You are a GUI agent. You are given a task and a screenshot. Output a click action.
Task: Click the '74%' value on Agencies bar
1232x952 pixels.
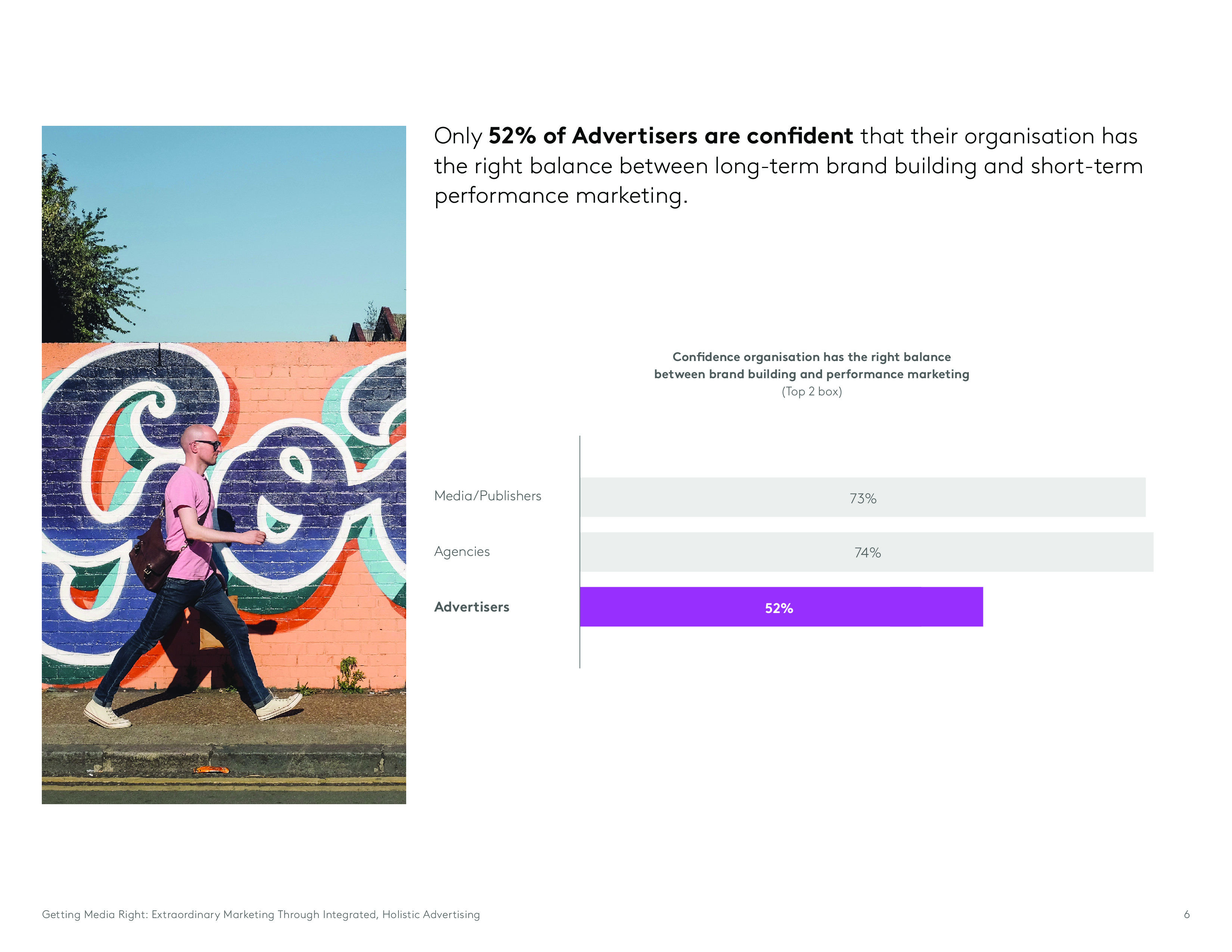click(x=867, y=553)
